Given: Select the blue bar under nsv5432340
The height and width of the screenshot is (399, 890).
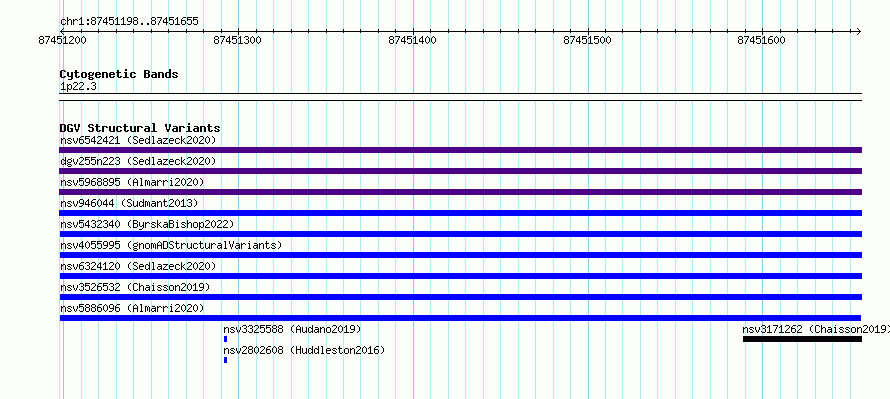Looking at the screenshot, I should click(x=460, y=234).
